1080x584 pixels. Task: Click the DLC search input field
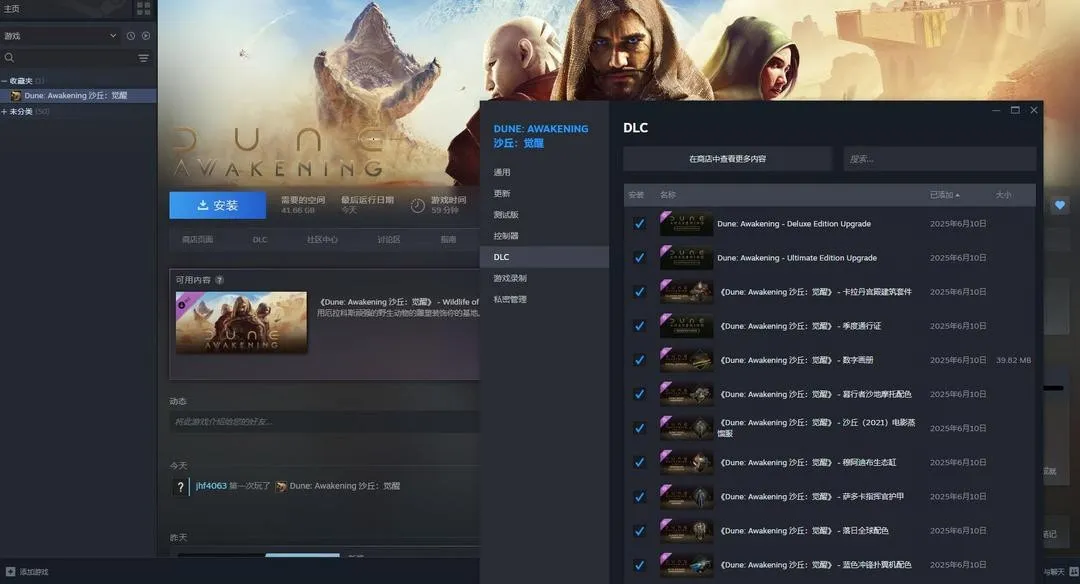coord(939,159)
